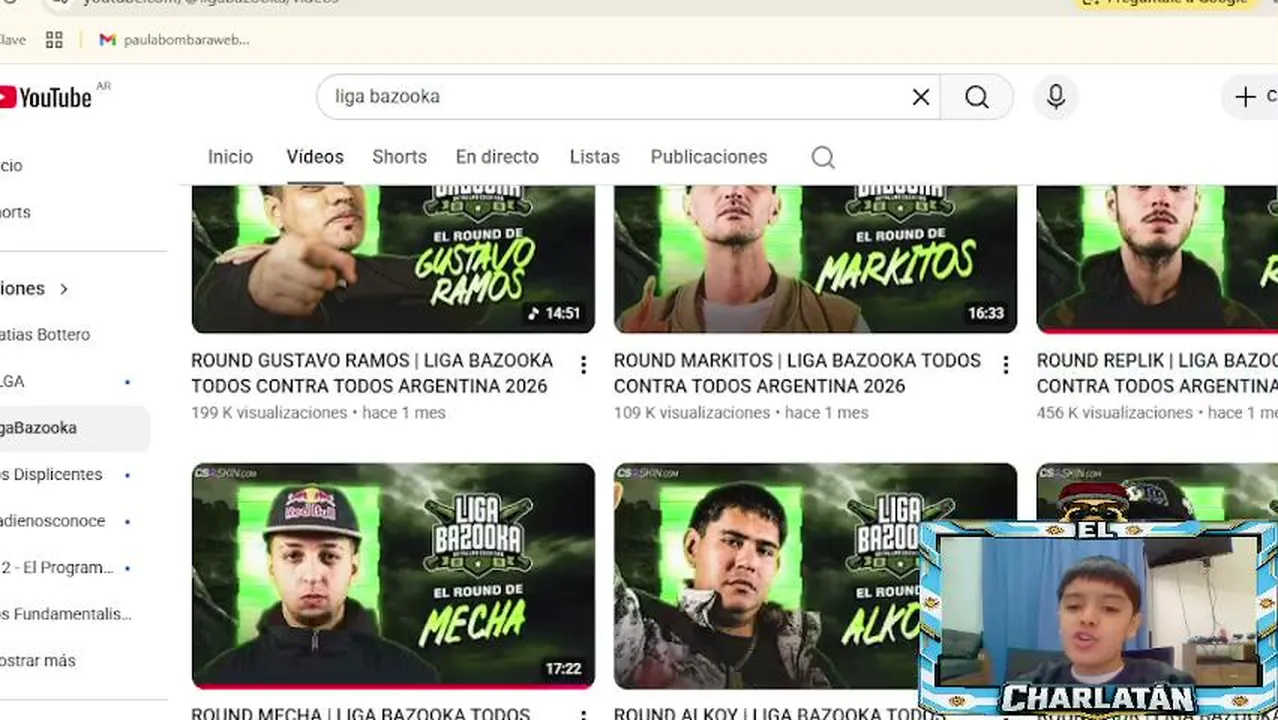Click the 16:33 duration badge
The width and height of the screenshot is (1278, 720).
[985, 313]
